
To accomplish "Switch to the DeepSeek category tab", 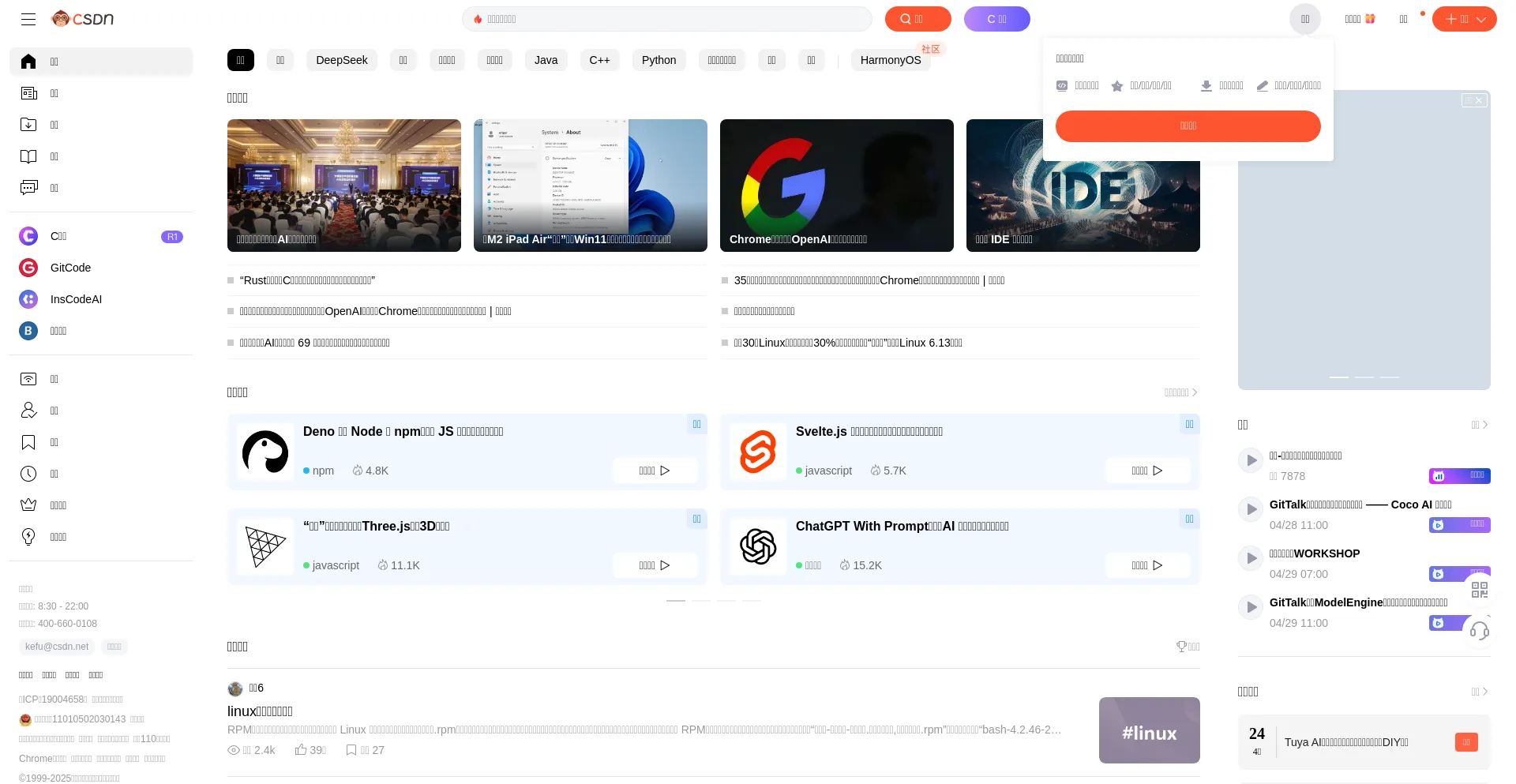I will point(341,60).
